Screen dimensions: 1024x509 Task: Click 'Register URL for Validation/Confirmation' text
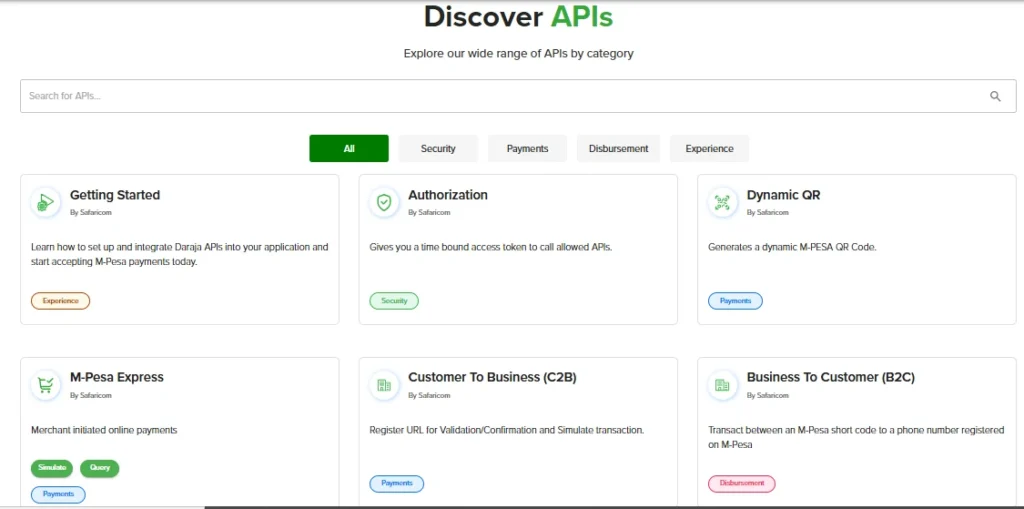[507, 430]
